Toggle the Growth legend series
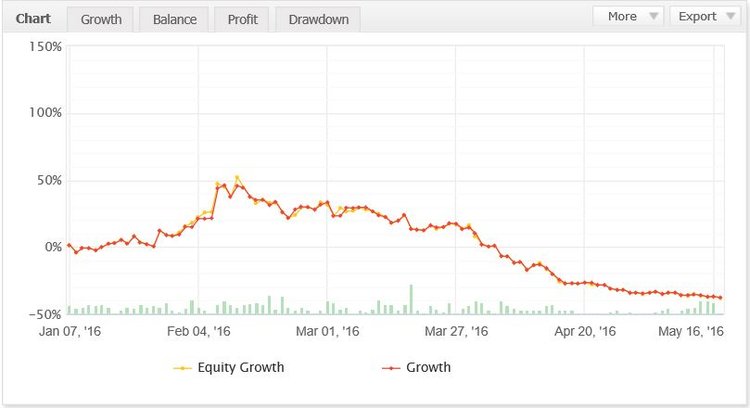The width and height of the screenshot is (750, 408). tap(428, 367)
